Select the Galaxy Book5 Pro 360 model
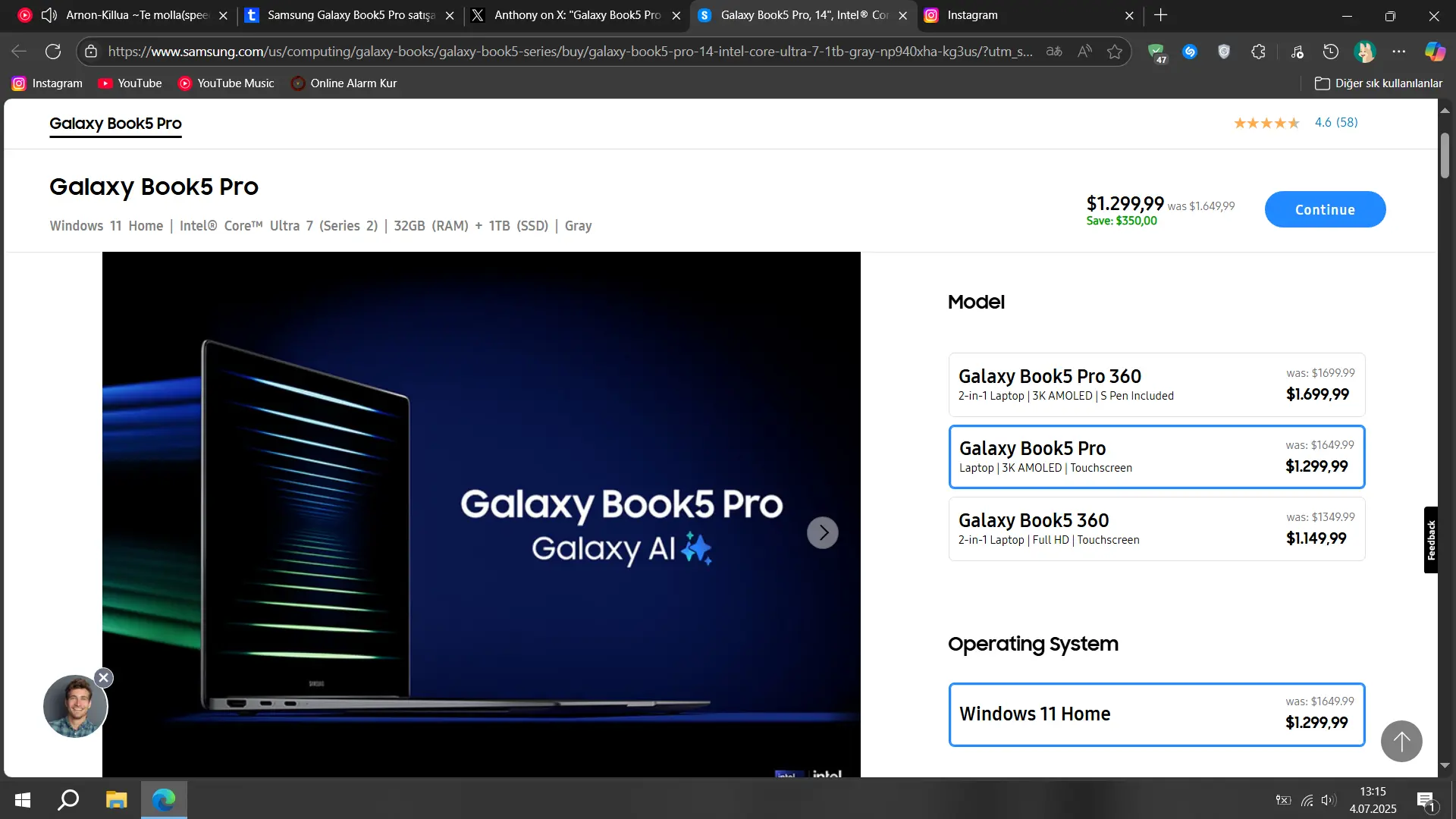1456x819 pixels. 1156,384
